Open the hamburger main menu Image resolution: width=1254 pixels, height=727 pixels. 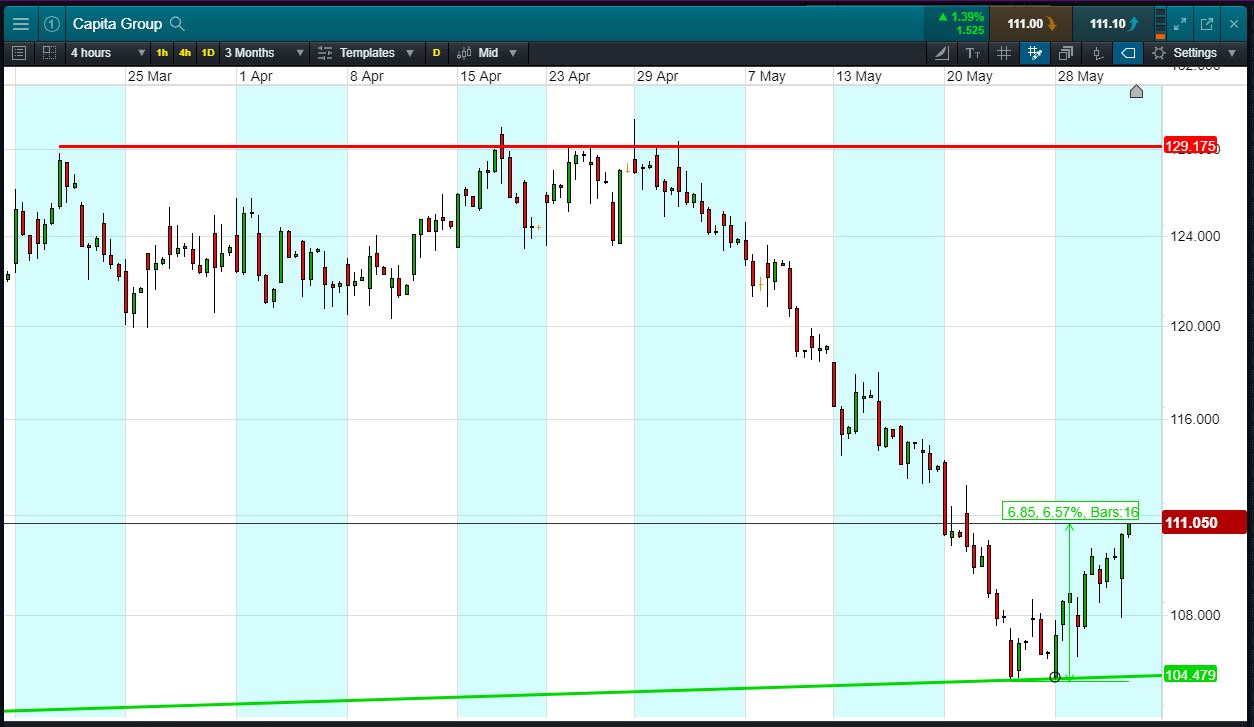click(21, 23)
